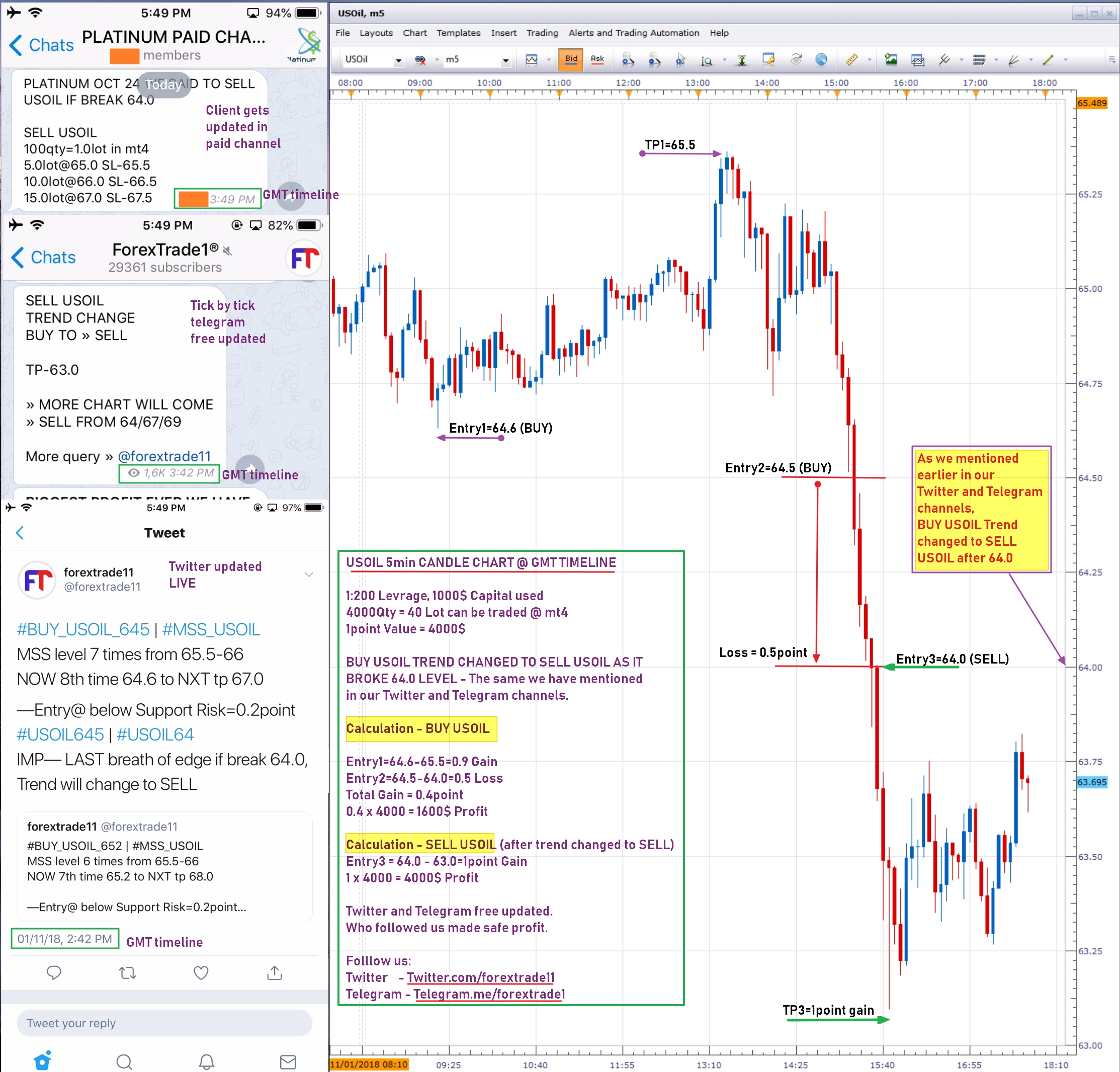Expand the zoom range dropdown arrow
The width and height of the screenshot is (1120, 1072).
[x=725, y=59]
